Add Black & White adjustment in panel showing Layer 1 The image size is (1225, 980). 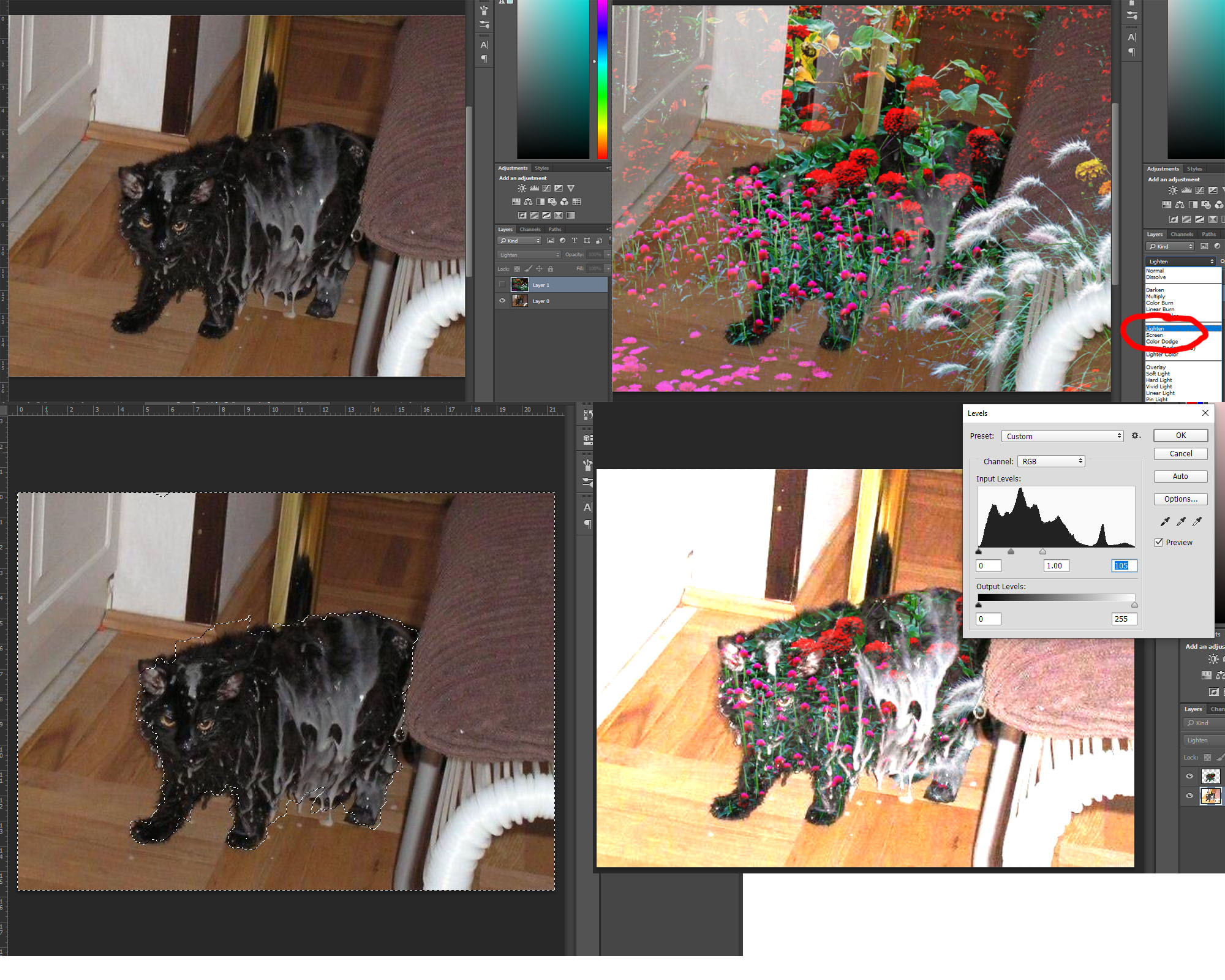click(x=540, y=202)
